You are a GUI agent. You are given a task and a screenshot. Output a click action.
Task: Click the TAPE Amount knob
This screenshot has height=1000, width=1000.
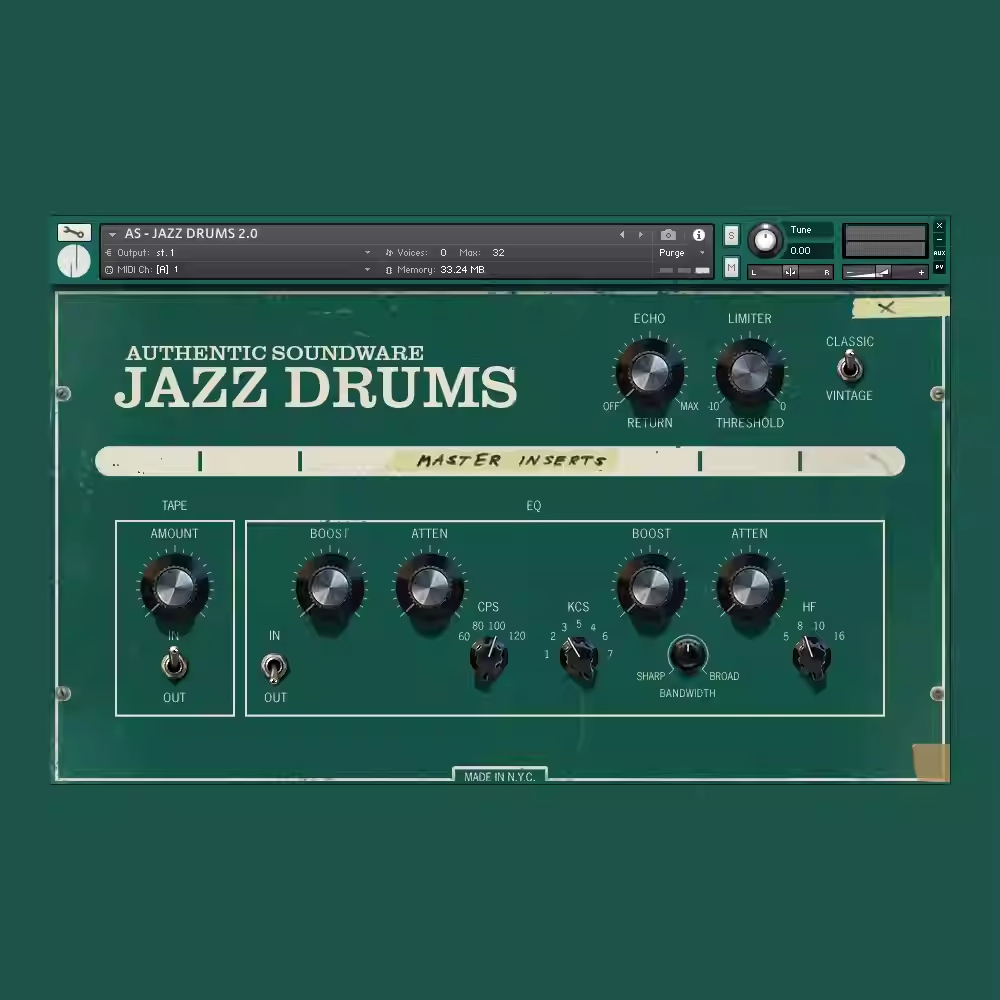(175, 587)
